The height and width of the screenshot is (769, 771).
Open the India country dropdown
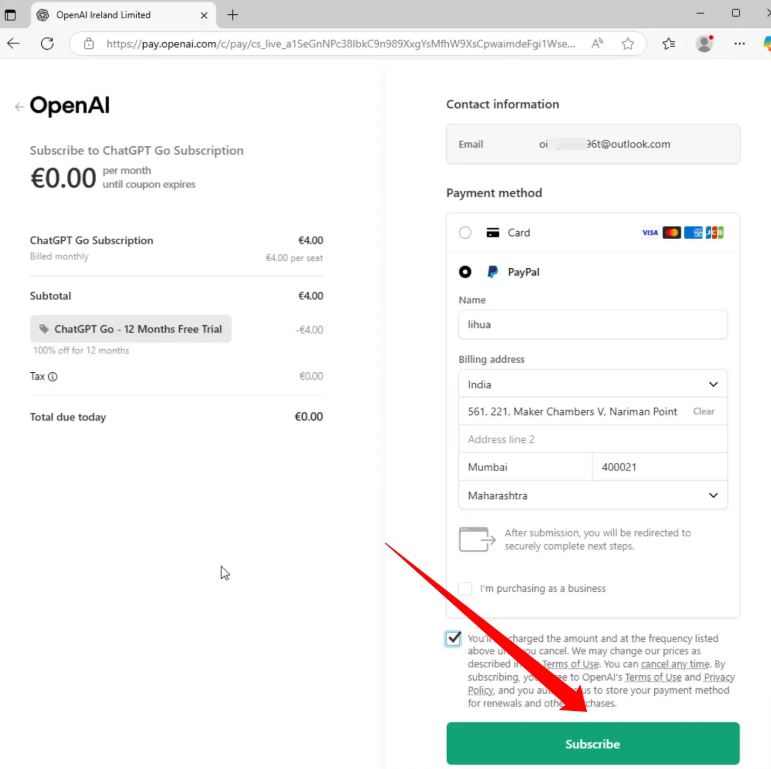coord(592,384)
